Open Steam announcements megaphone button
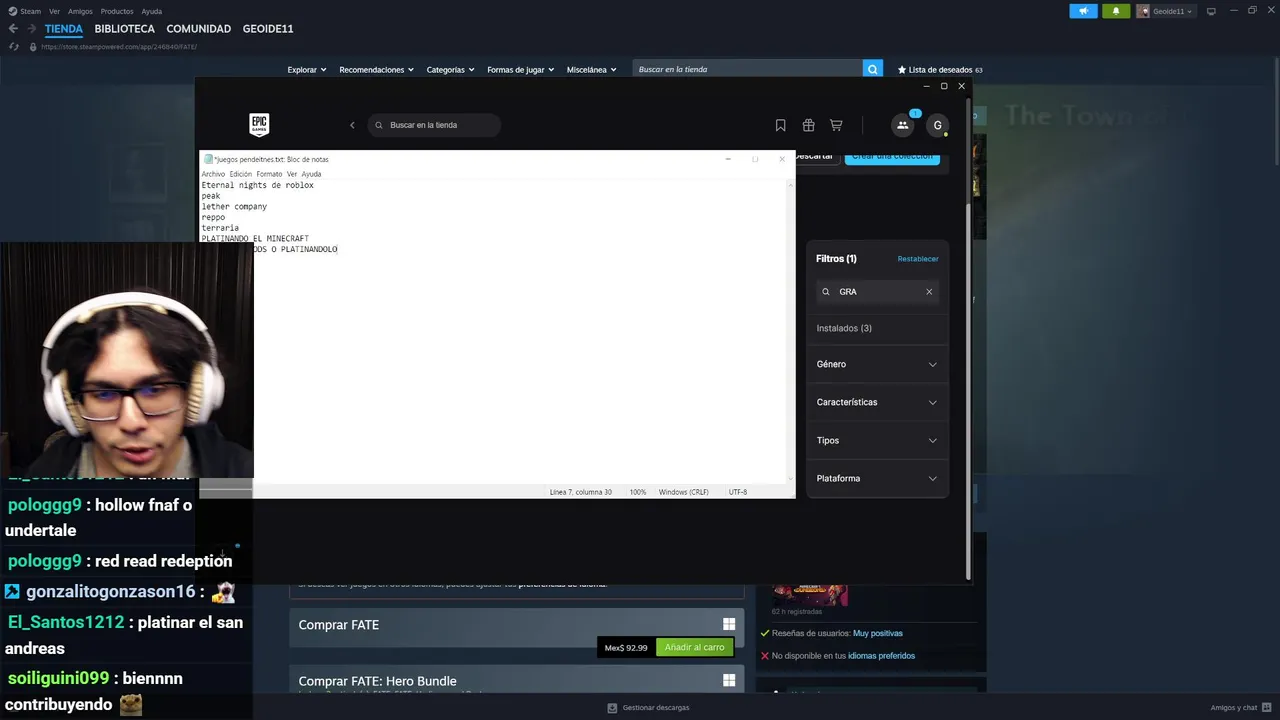Viewport: 1280px width, 720px height. tap(1083, 11)
